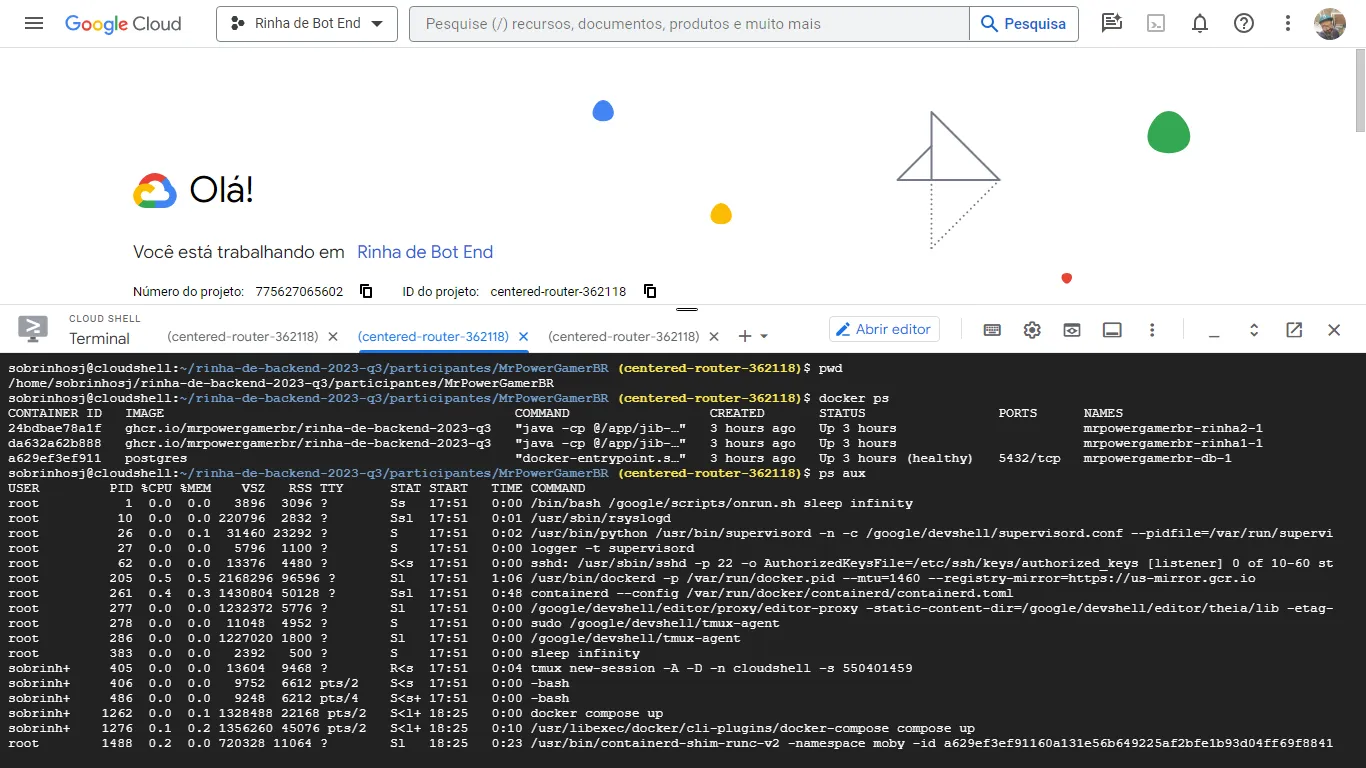
Task: Click the '/usr/sbin/rsyslogd' process command
Action: (x=601, y=518)
